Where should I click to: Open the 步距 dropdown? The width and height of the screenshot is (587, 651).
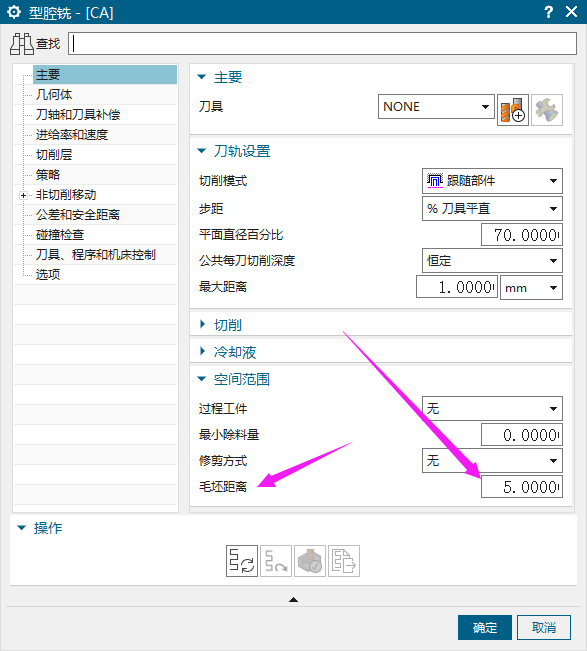(492, 208)
